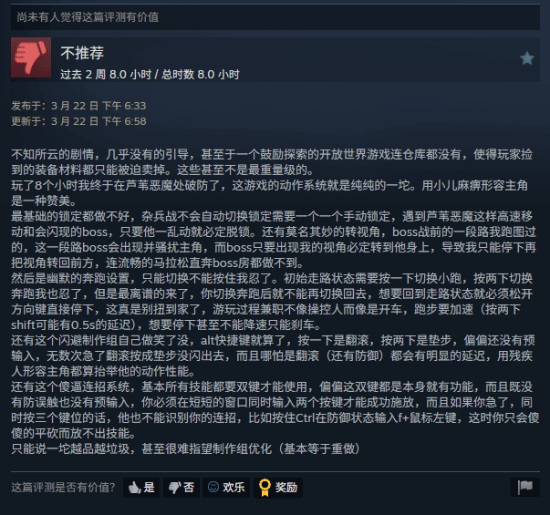The width and height of the screenshot is (550, 515).
Task: Click the 尚未有人觉得这篇评测有价值 banner
Action: point(275,17)
